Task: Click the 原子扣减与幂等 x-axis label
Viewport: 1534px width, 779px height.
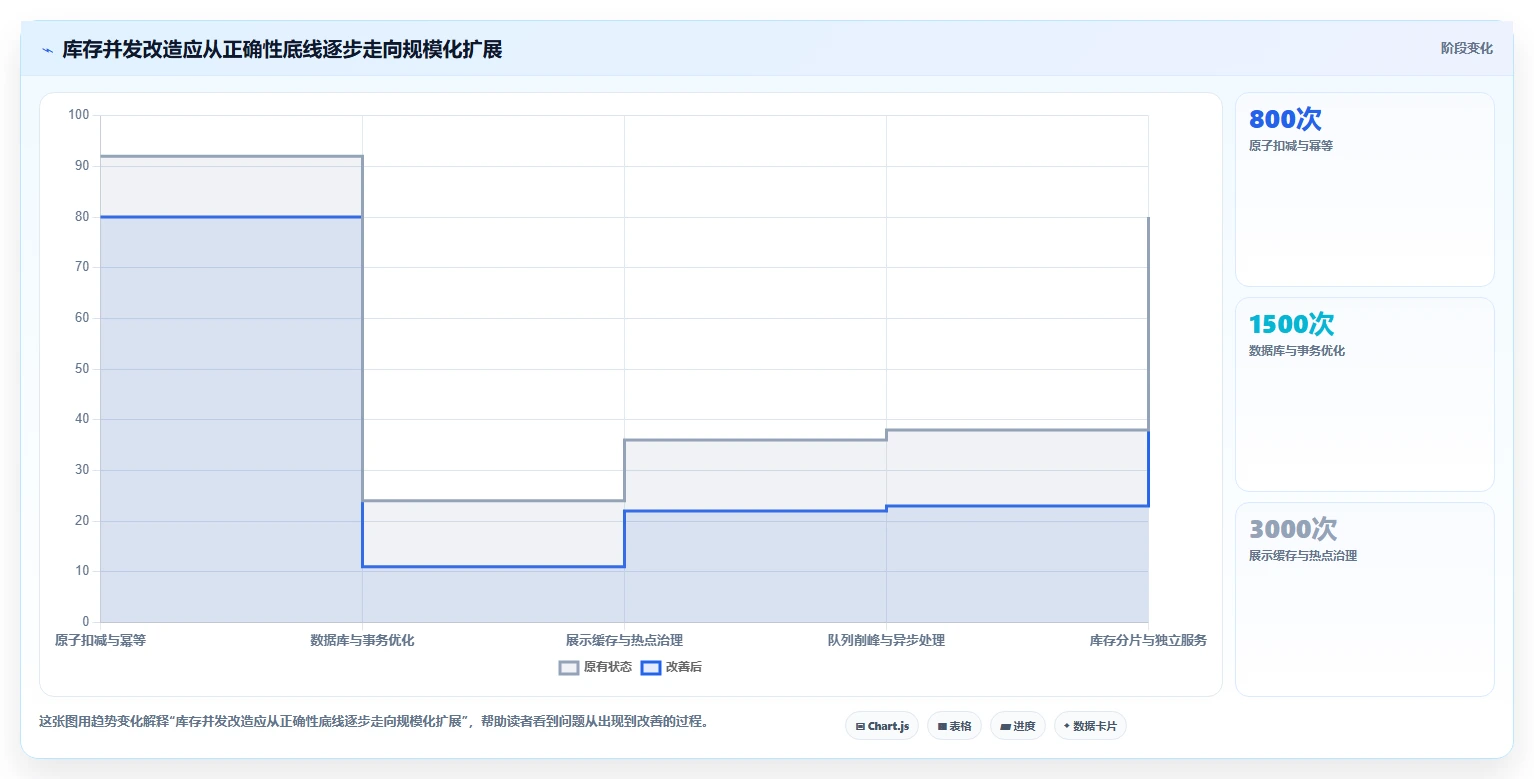Action: [x=100, y=640]
